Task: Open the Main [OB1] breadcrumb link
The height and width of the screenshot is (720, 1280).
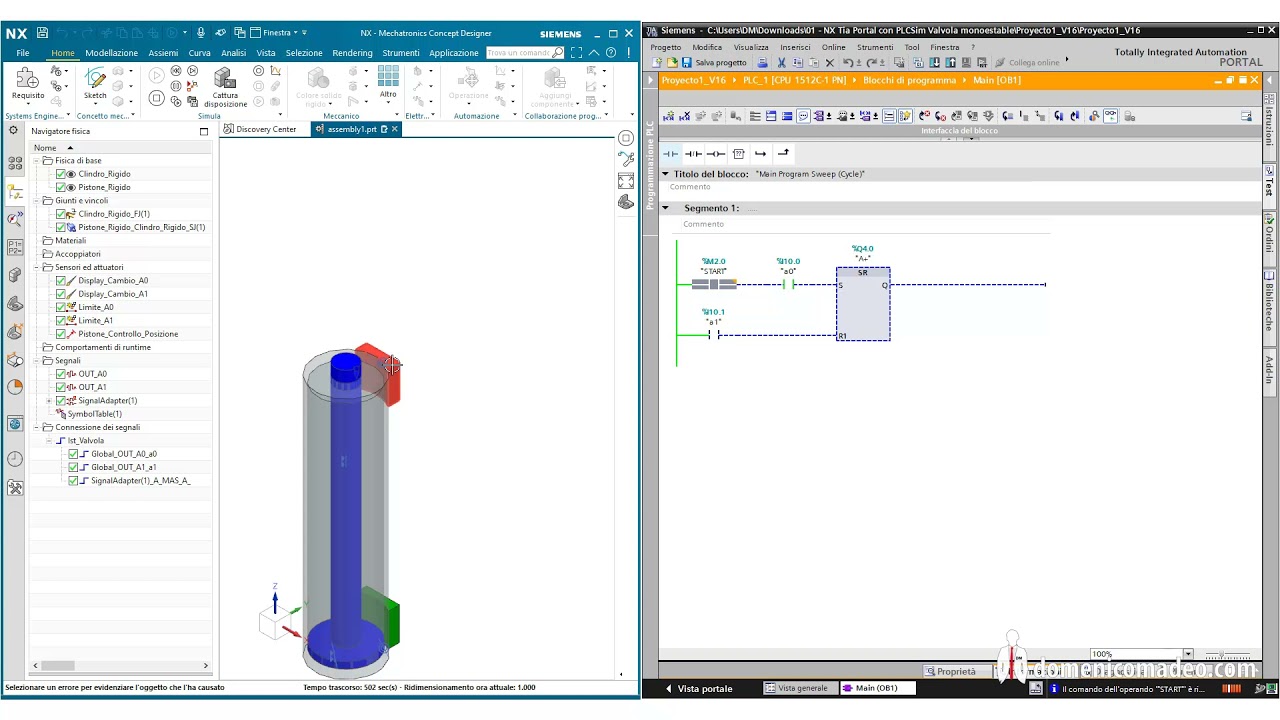Action: pos(996,80)
